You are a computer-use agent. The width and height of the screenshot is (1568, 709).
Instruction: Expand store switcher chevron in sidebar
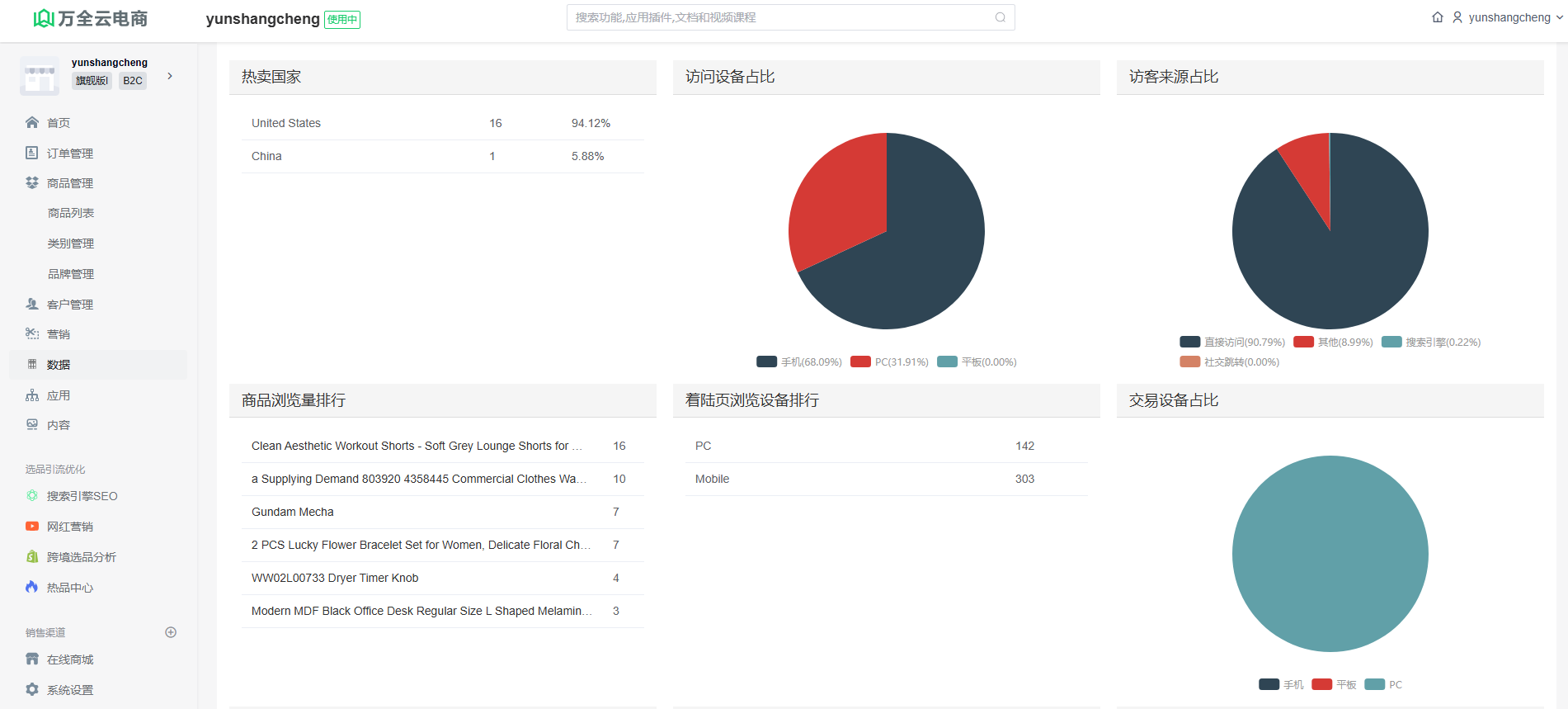click(x=170, y=76)
